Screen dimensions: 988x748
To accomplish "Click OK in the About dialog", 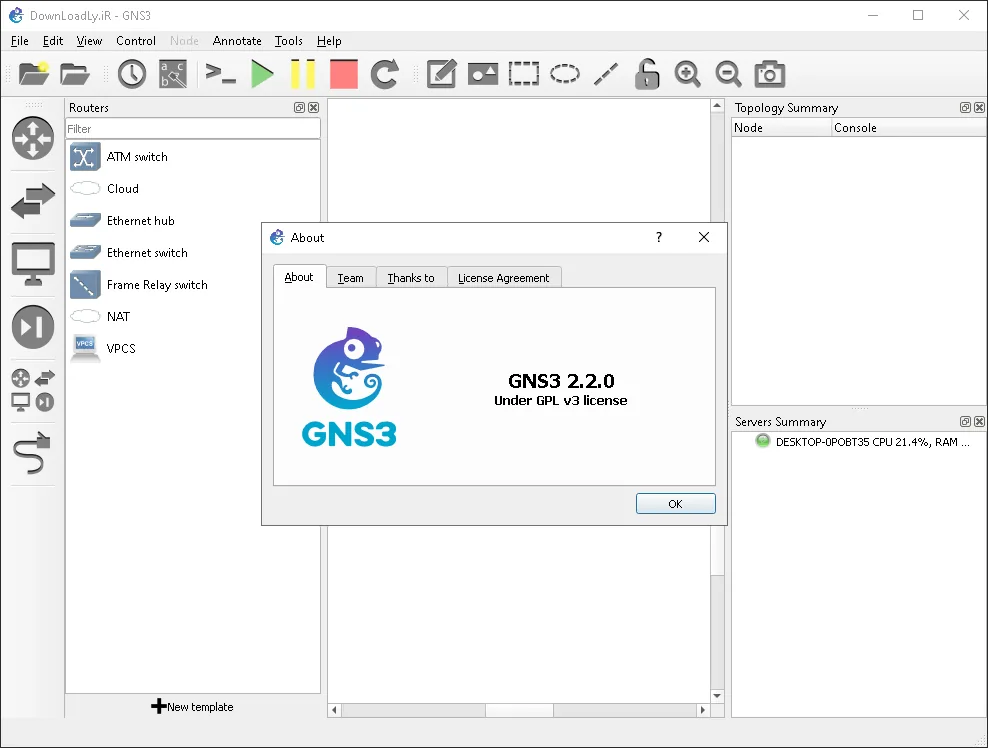I will click(675, 503).
